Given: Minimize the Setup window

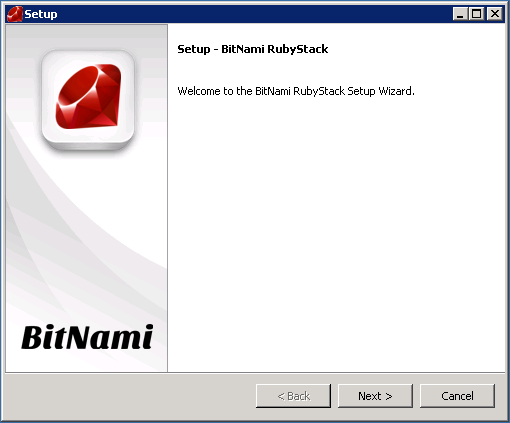Looking at the screenshot, I should [460, 14].
